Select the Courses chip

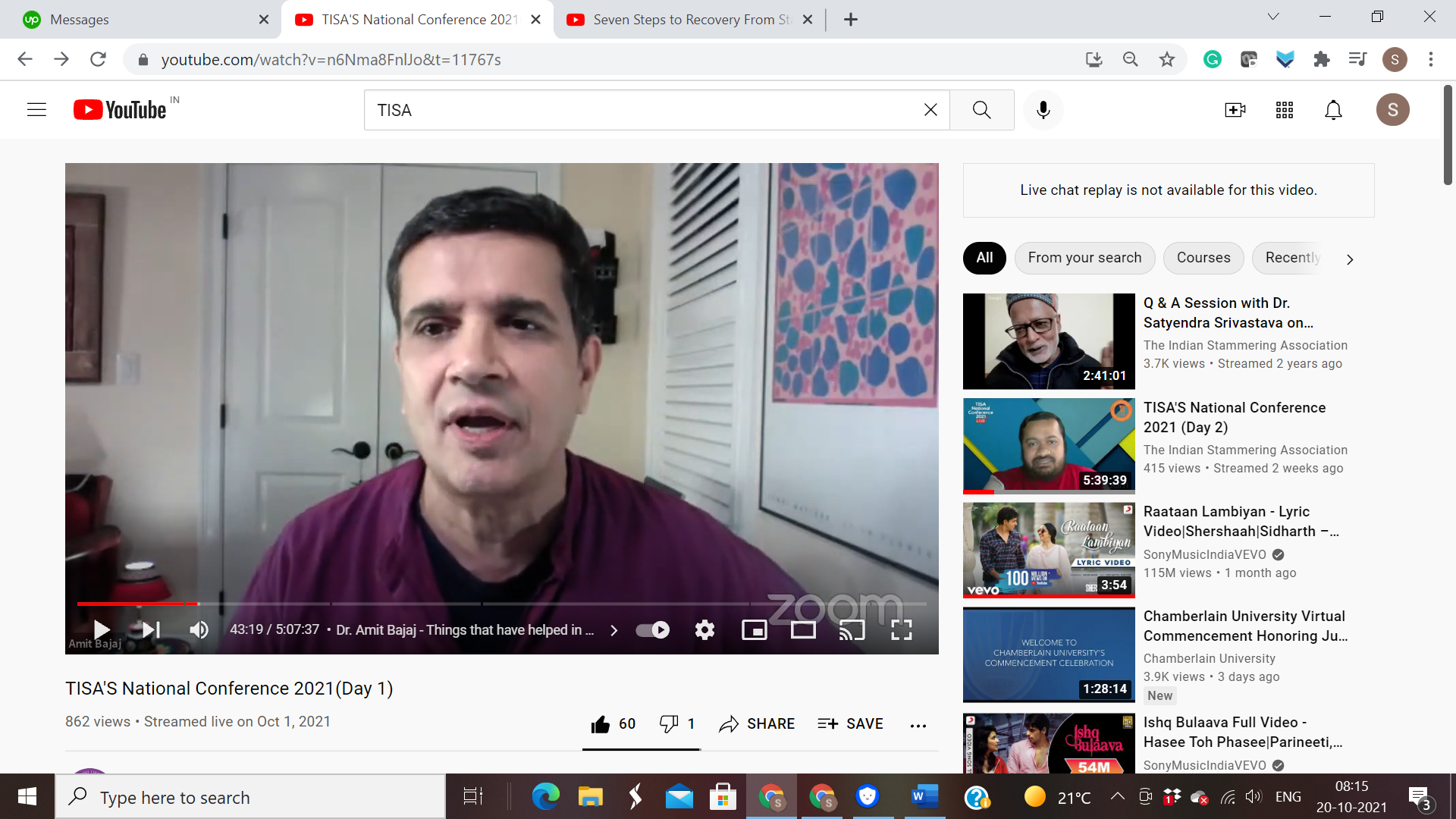tap(1203, 258)
